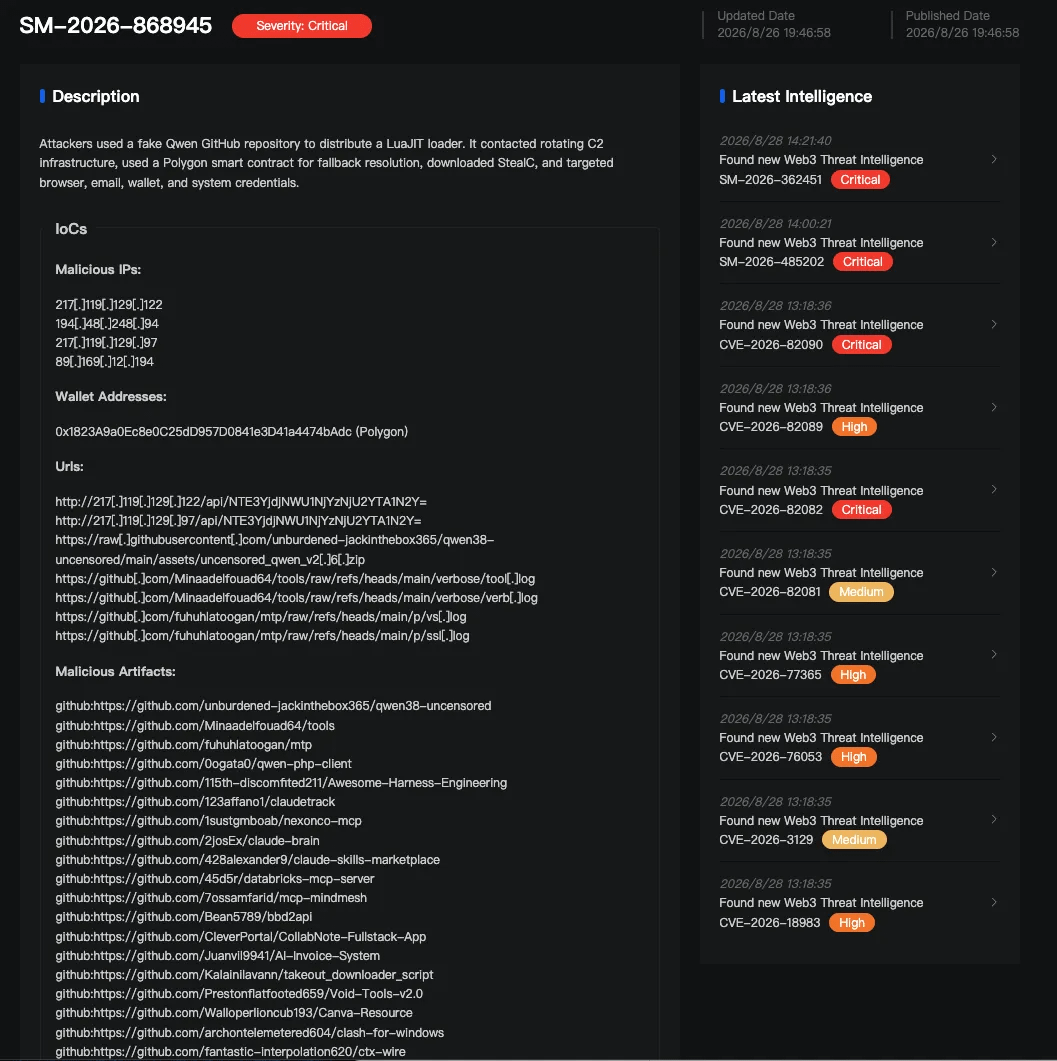Viewport: 1057px width, 1061px height.
Task: Click artifact fuhuhlatoogan/mtp
Action: coord(183,744)
